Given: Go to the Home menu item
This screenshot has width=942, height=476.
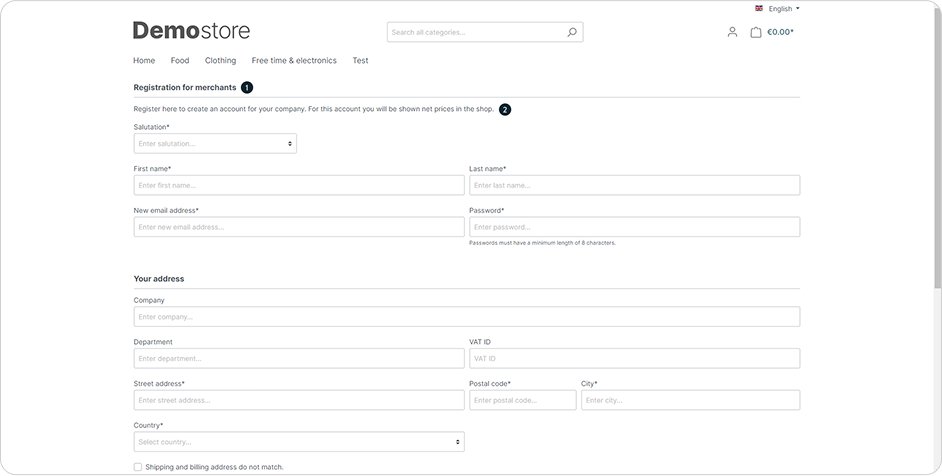Looking at the screenshot, I should [144, 61].
